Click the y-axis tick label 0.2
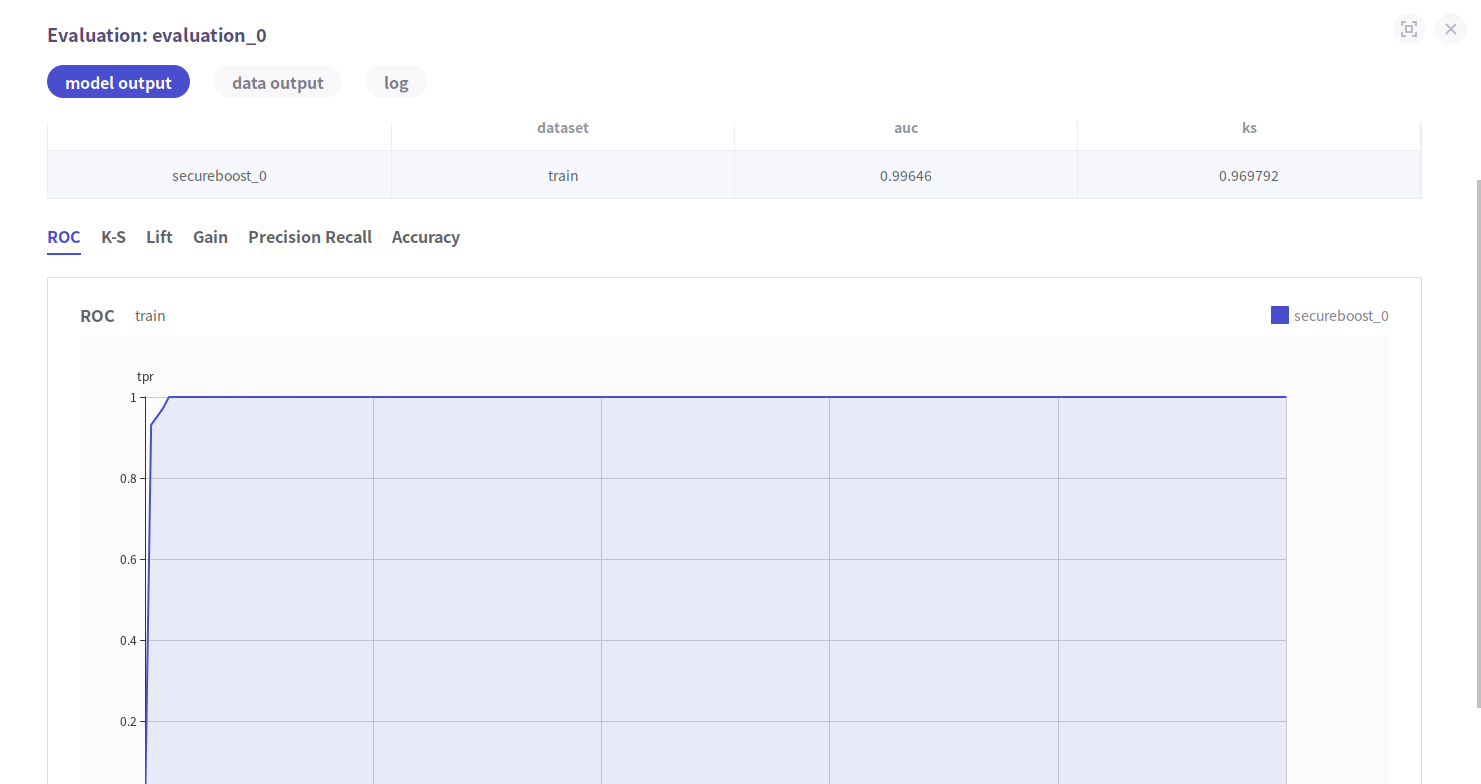The image size is (1481, 784). (128, 721)
